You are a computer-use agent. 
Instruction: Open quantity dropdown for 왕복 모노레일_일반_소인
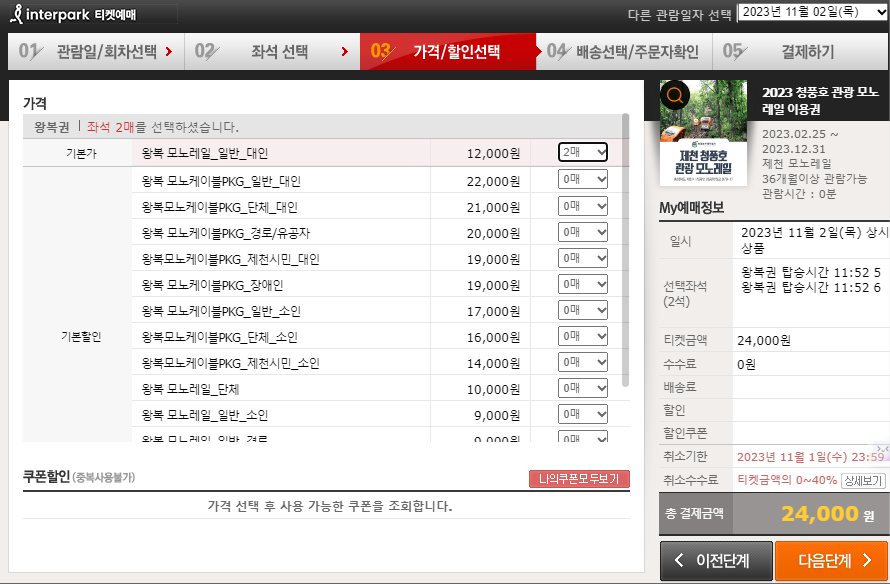[583, 414]
